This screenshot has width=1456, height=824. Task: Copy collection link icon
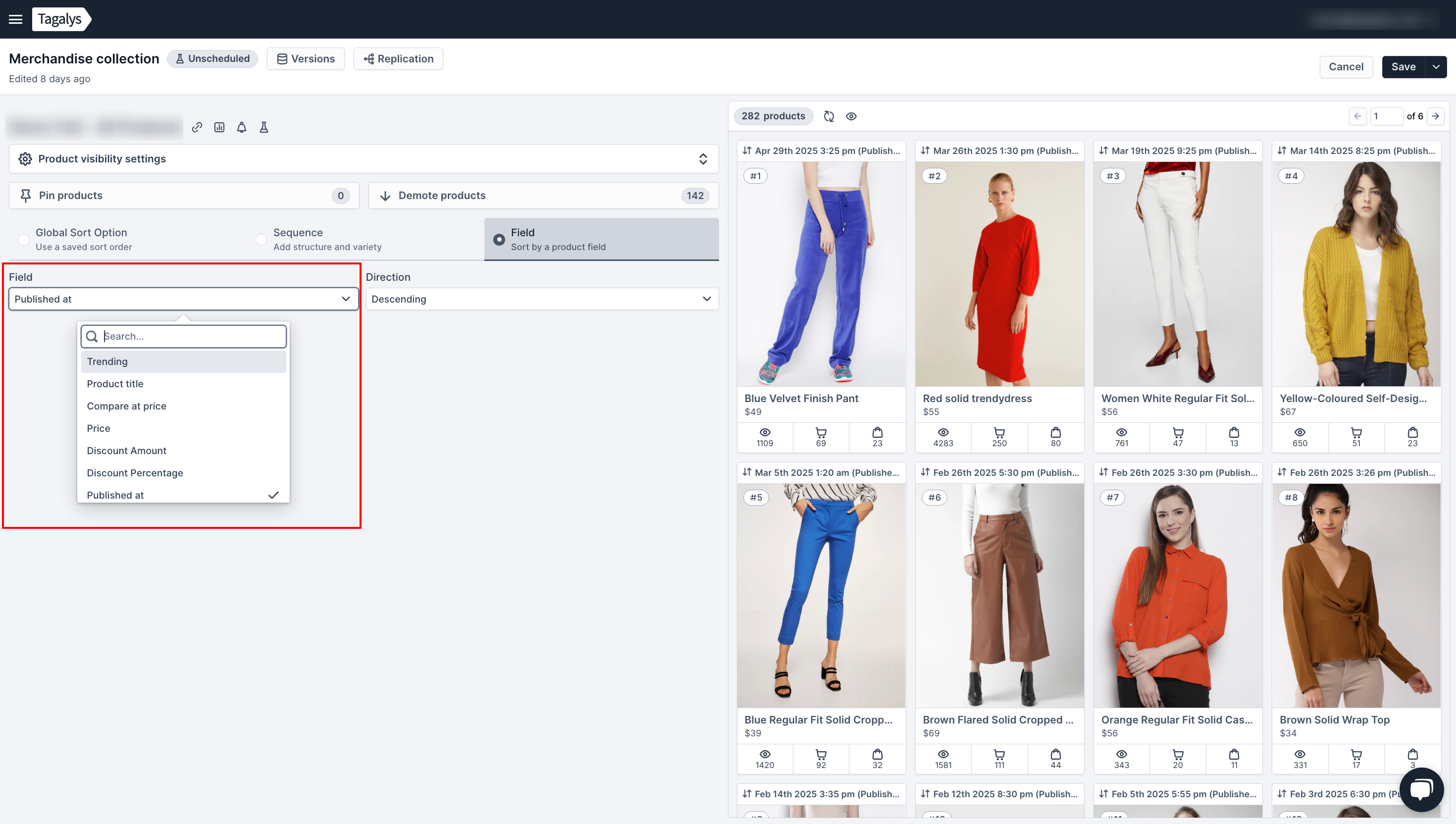tap(197, 127)
